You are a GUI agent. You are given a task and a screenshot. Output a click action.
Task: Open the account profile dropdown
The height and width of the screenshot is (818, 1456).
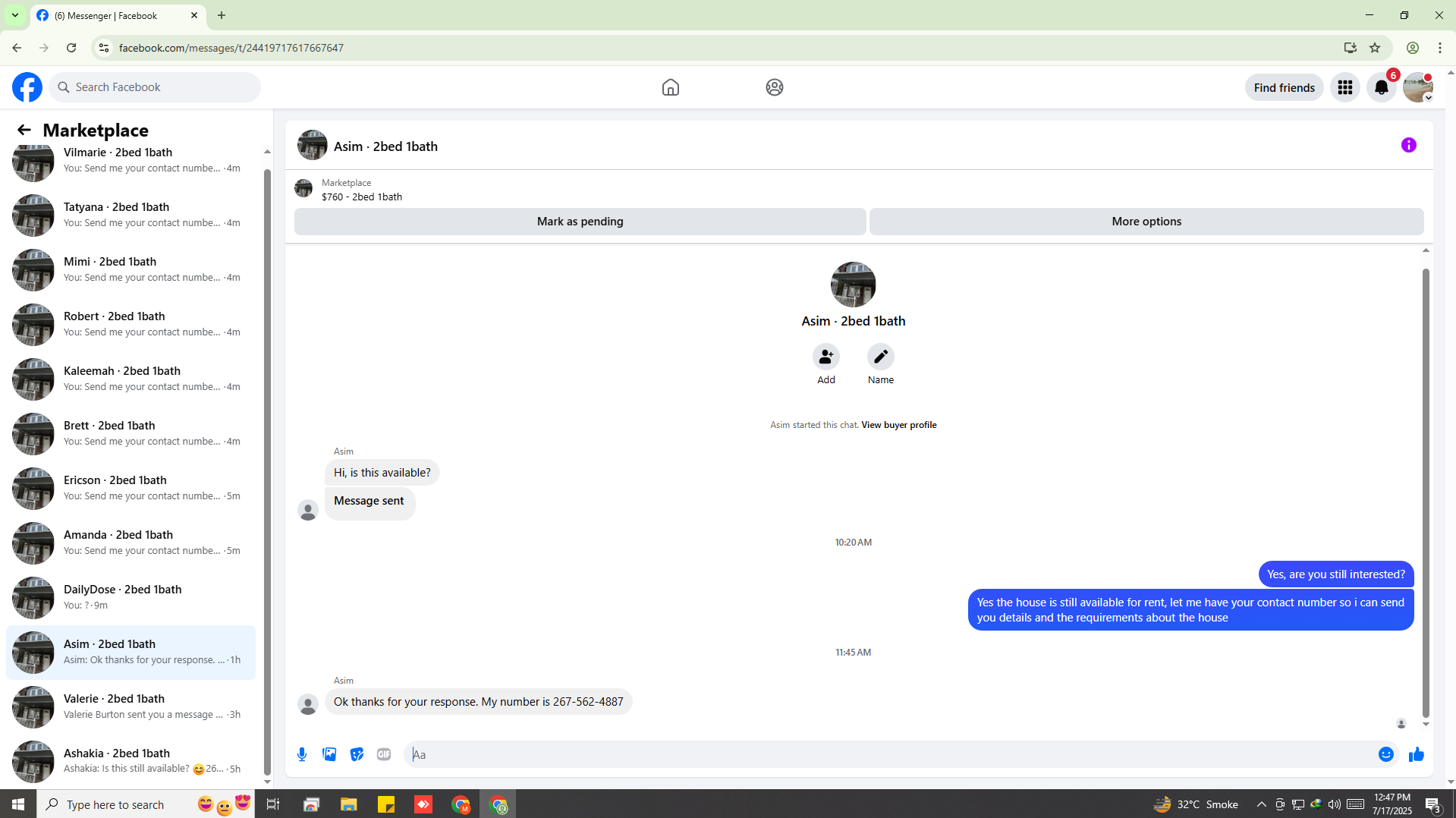[1418, 87]
